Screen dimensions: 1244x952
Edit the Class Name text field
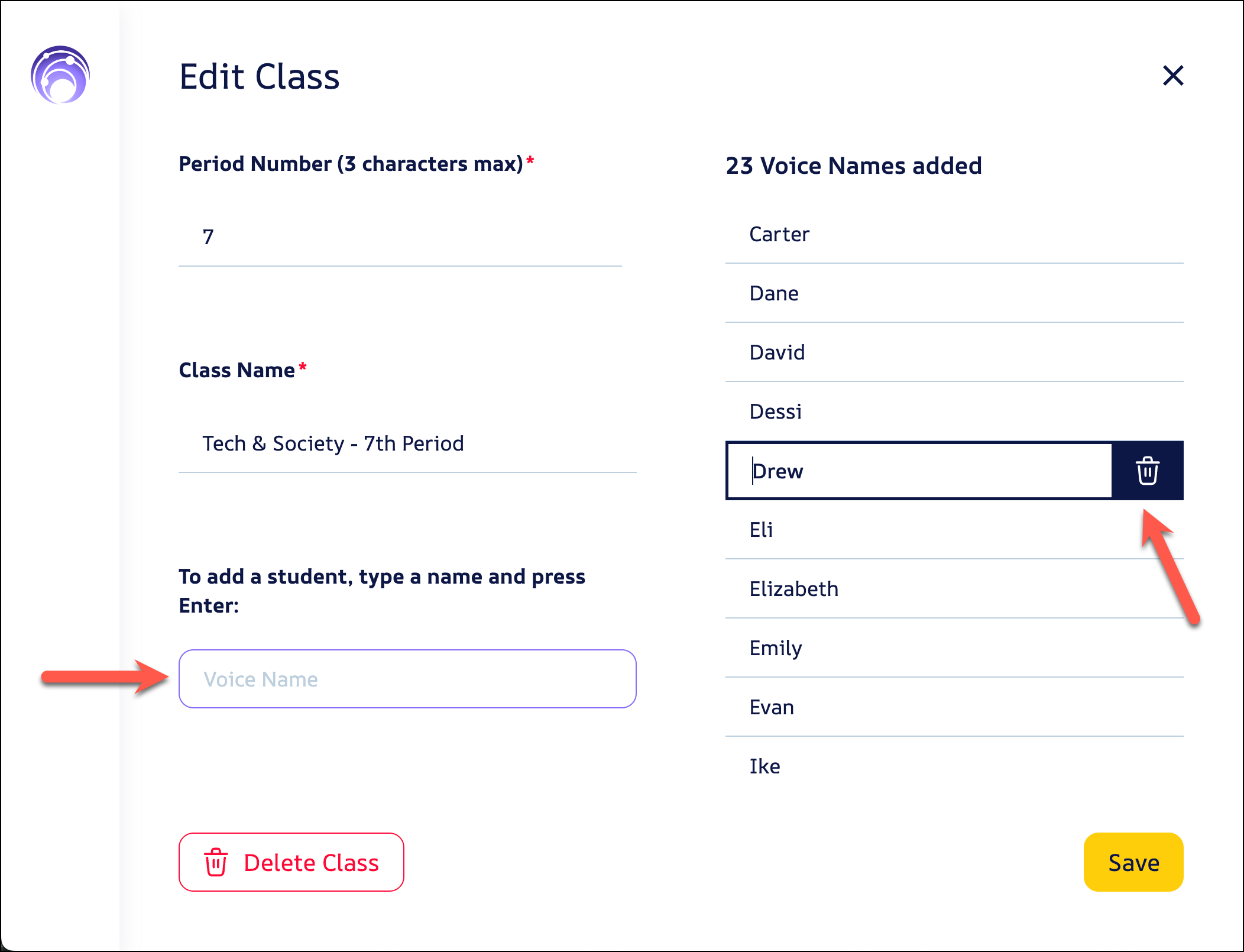tap(407, 443)
